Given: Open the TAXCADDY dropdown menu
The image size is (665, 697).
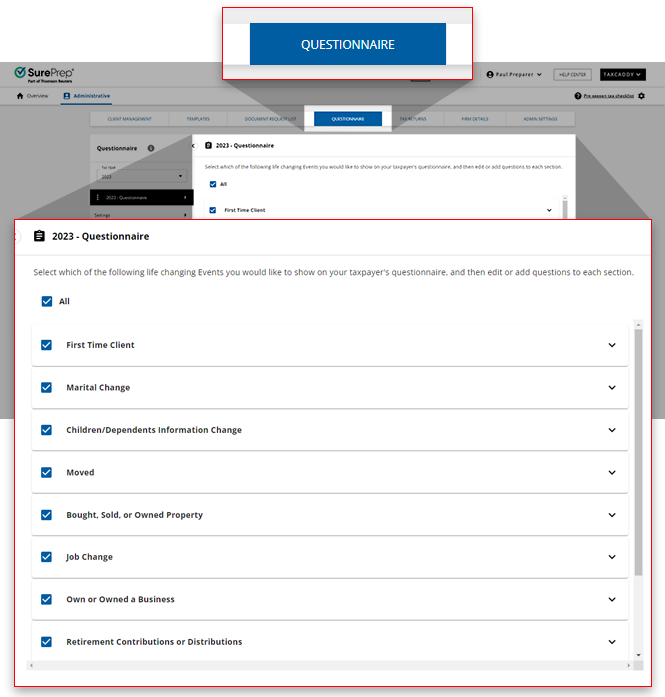Looking at the screenshot, I should tap(623, 75).
